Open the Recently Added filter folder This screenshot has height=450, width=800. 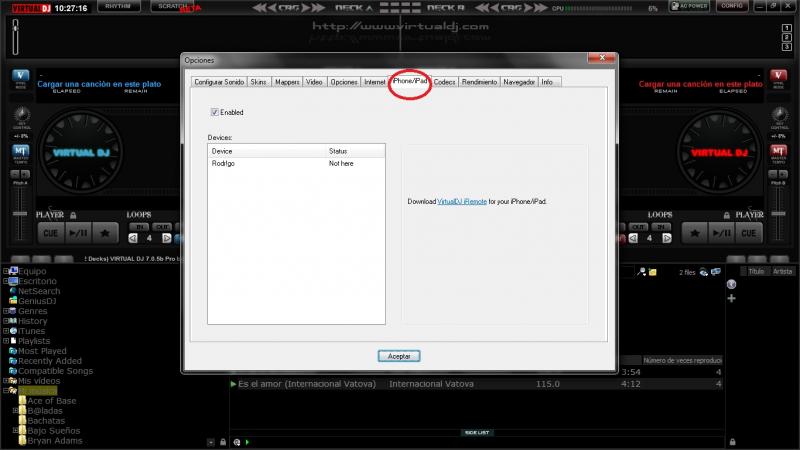(45, 361)
